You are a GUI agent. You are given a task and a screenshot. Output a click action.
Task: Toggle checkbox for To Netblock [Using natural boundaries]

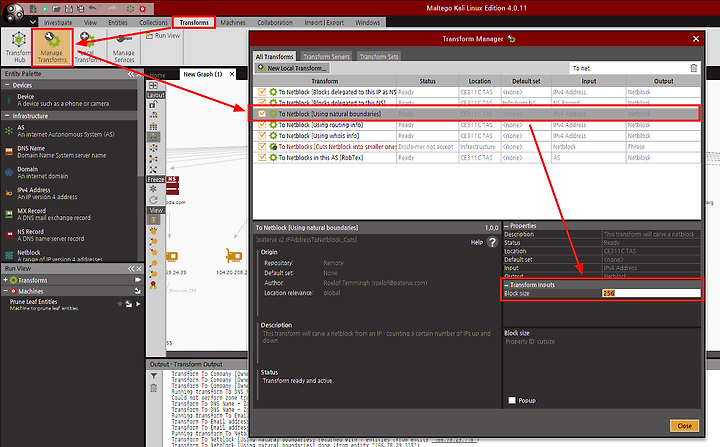(262, 113)
